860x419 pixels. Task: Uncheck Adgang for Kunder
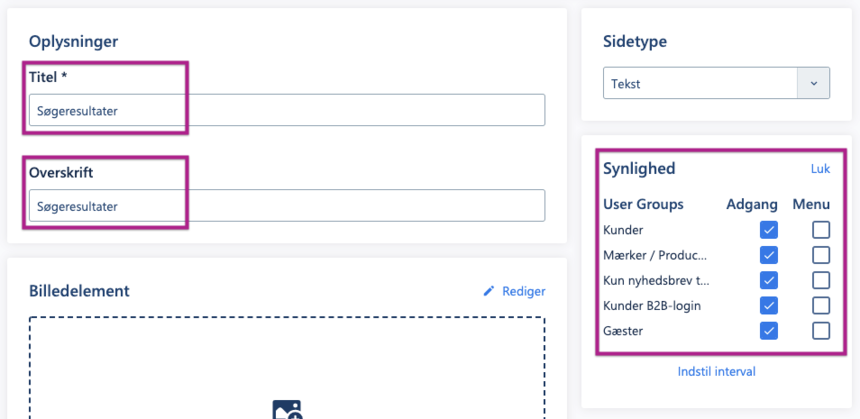click(x=769, y=230)
